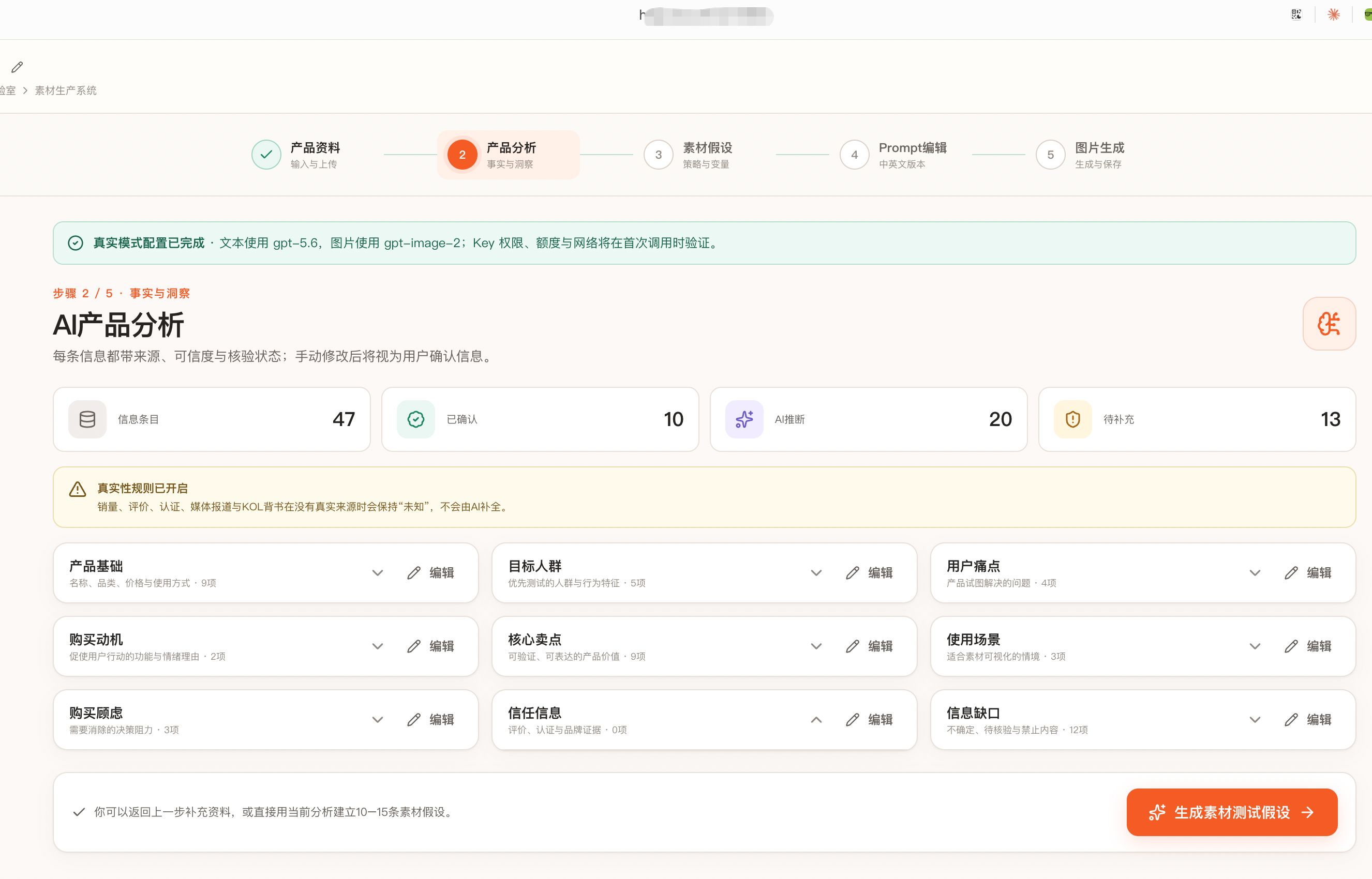Click the 购买顾虑 card title
The height and width of the screenshot is (879, 1372).
96,713
